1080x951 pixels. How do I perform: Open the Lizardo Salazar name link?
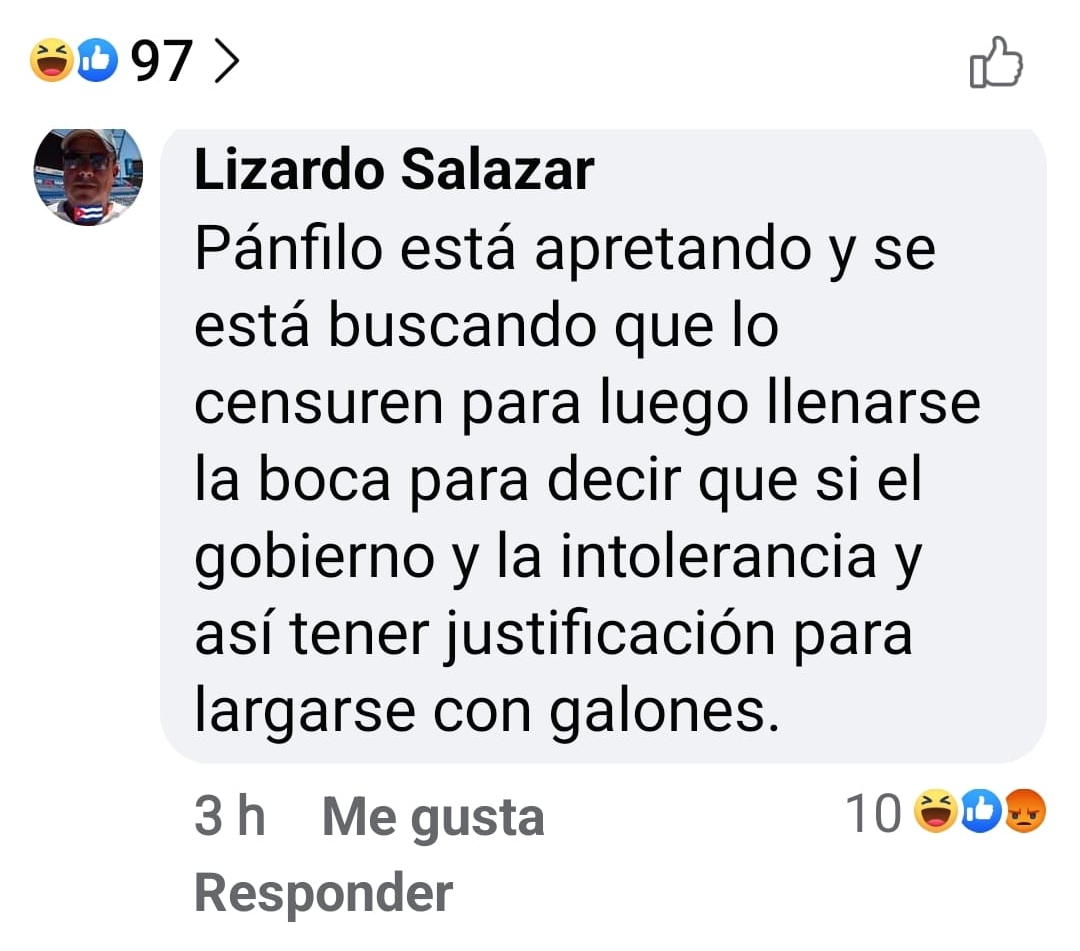pos(394,169)
